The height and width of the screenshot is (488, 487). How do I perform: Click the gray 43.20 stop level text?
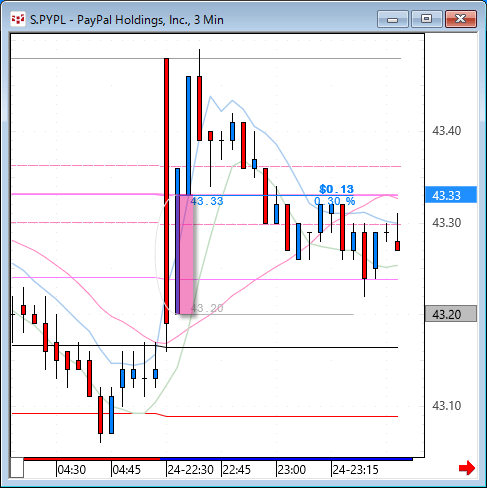click(207, 308)
